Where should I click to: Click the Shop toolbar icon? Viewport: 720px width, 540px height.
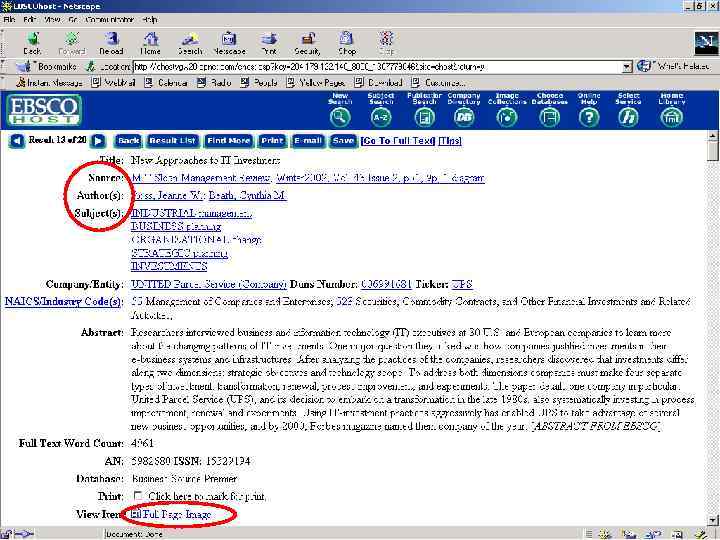pyautogui.click(x=347, y=42)
